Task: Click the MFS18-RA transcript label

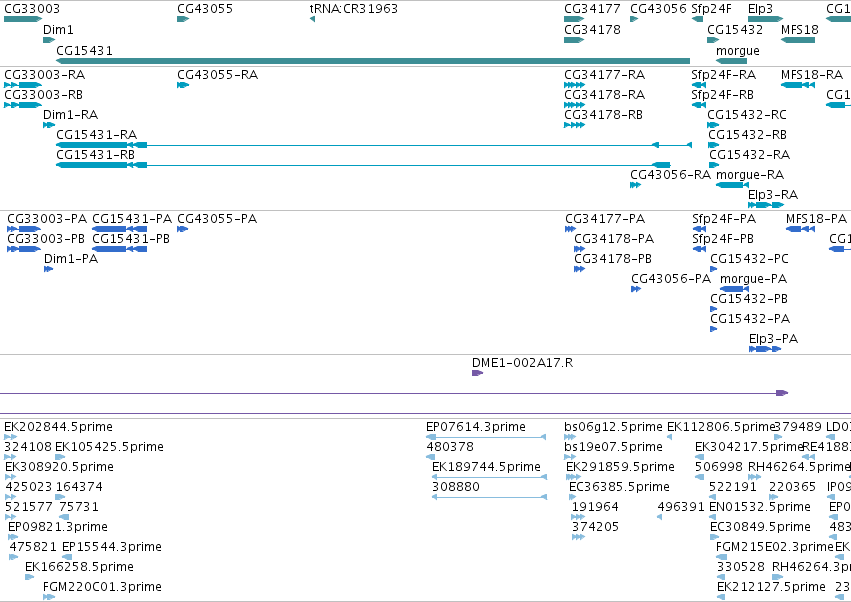Action: coord(812,75)
